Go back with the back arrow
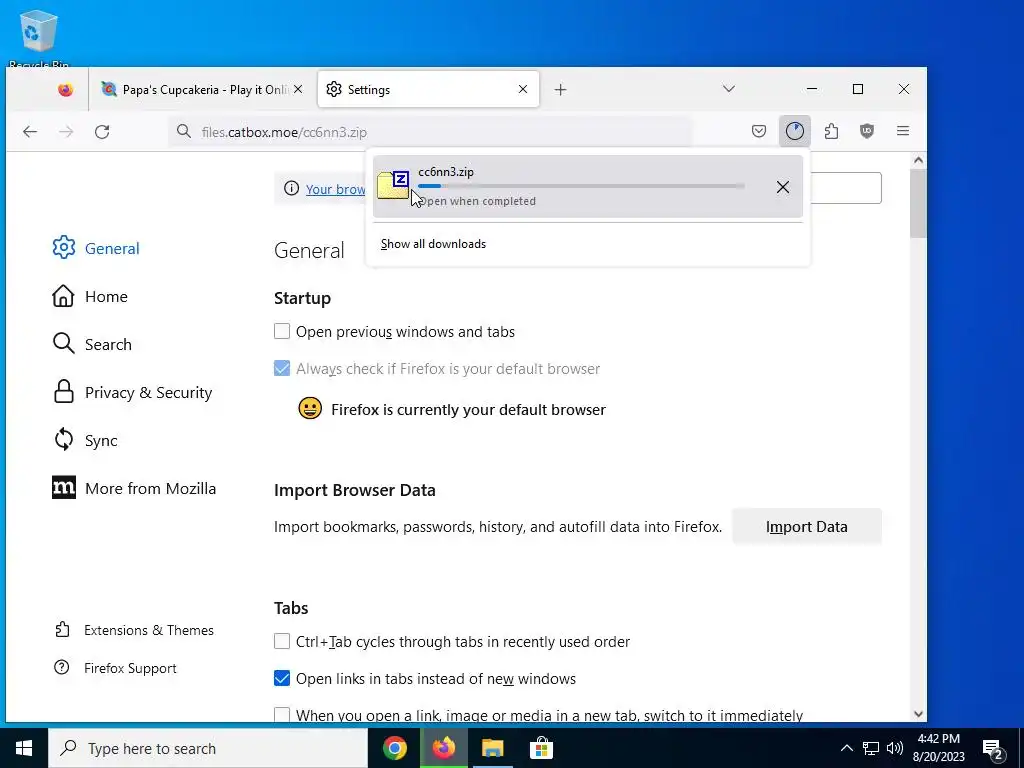 (x=30, y=132)
